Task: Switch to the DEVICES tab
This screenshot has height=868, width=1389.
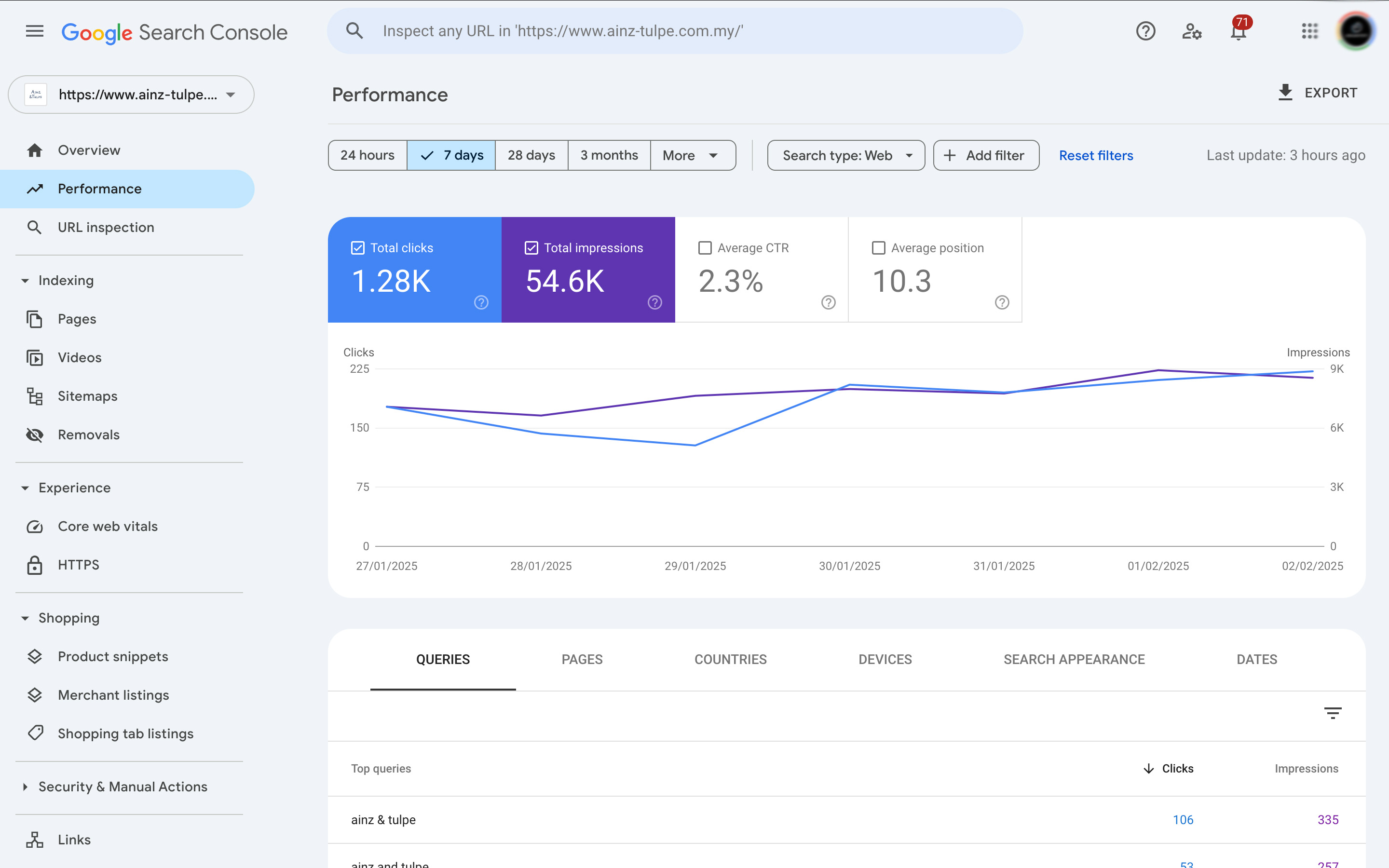Action: pyautogui.click(x=885, y=659)
